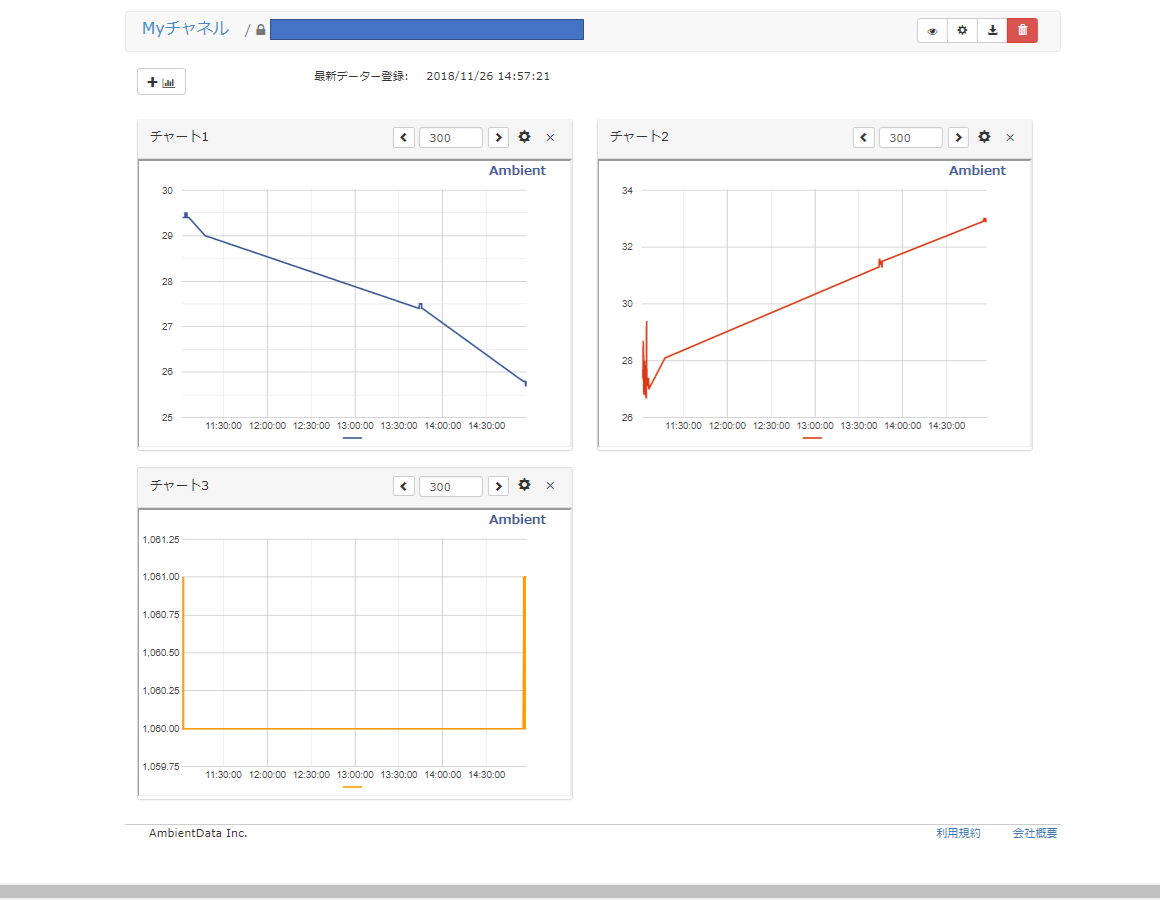
Task: Go to next data in チャート3
Action: tap(499, 486)
